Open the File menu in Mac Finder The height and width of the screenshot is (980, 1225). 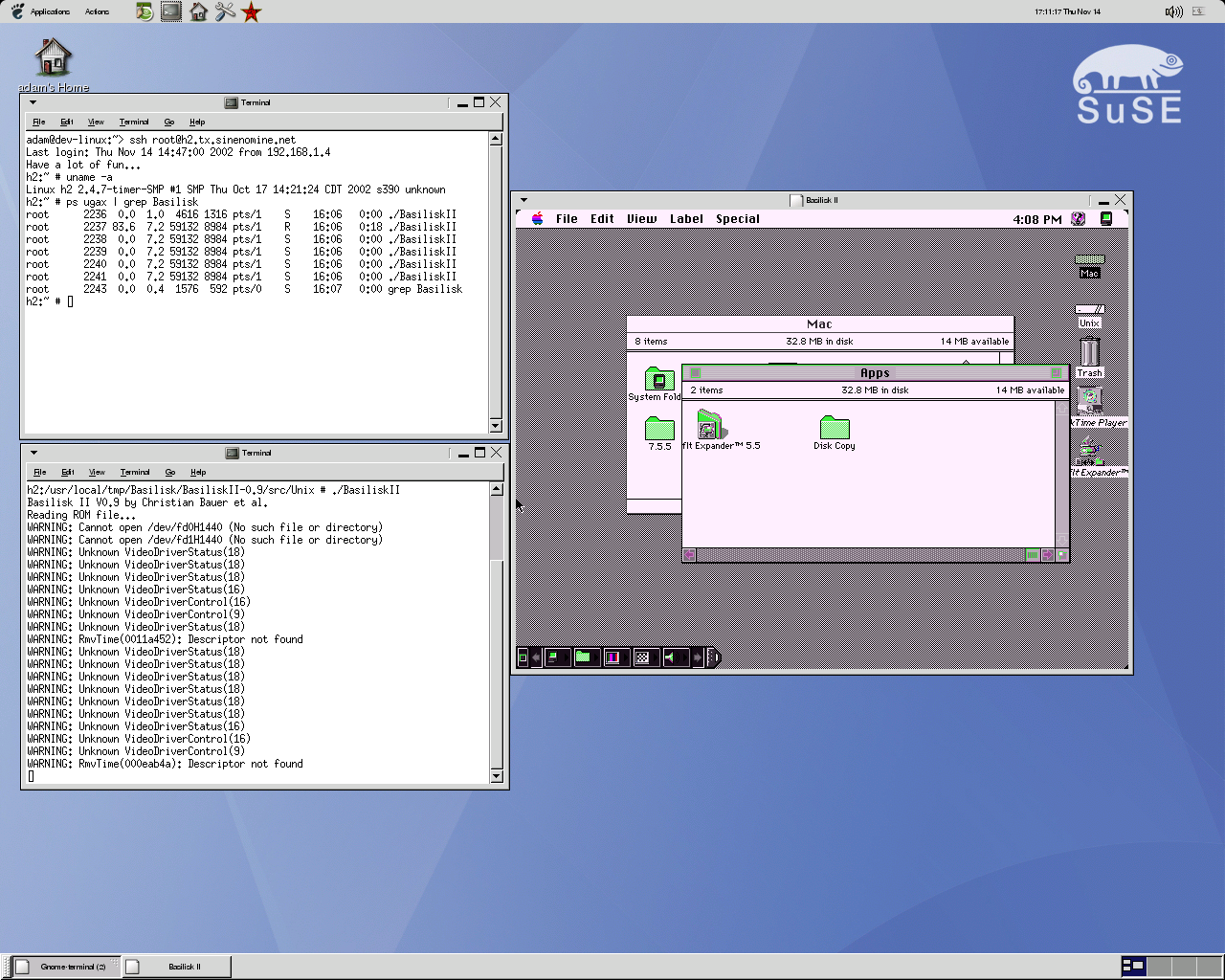pyautogui.click(x=567, y=218)
